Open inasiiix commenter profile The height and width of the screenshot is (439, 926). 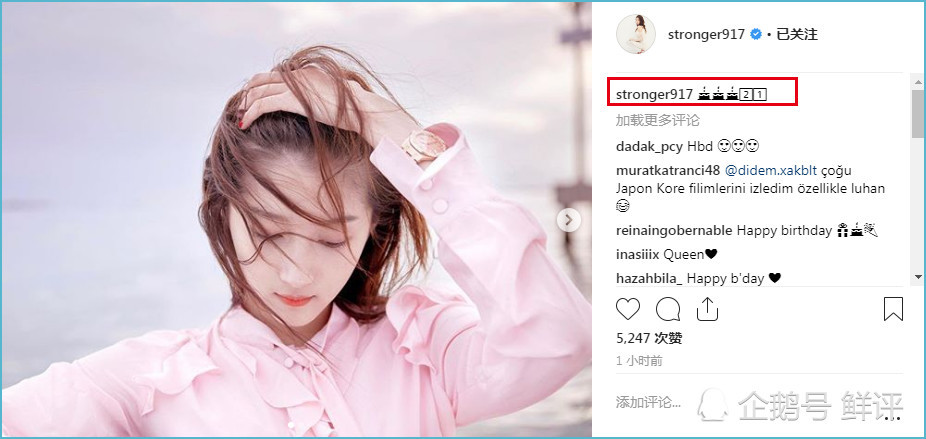tap(638, 255)
